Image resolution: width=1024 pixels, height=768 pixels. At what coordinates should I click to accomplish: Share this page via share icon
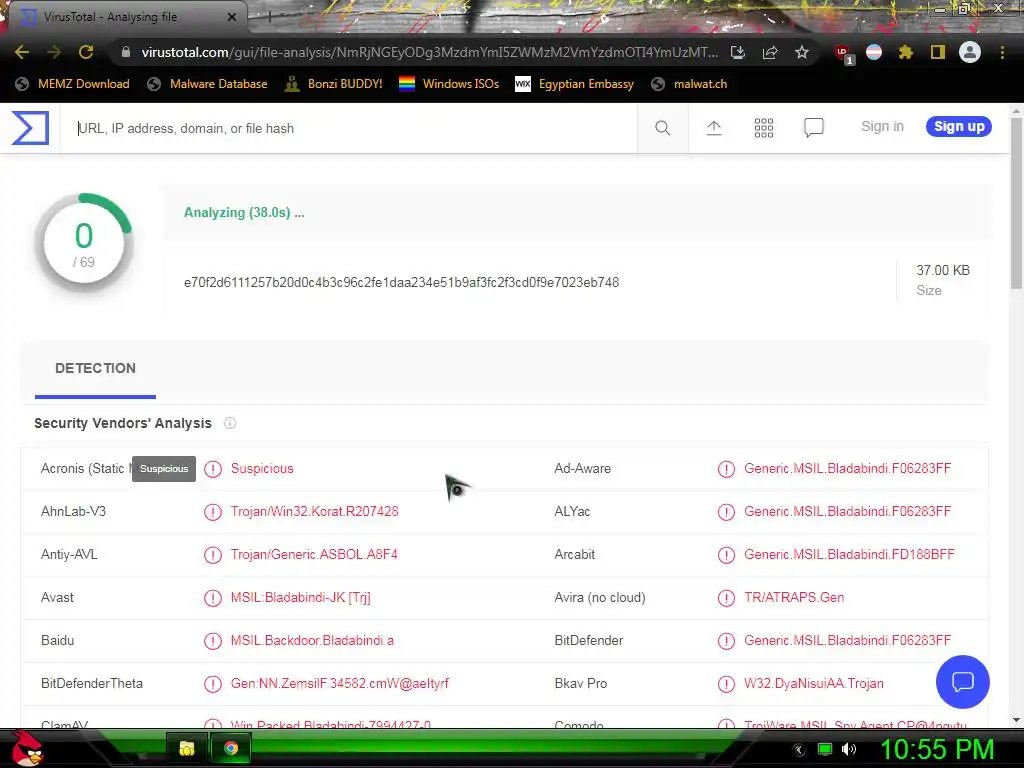770,52
